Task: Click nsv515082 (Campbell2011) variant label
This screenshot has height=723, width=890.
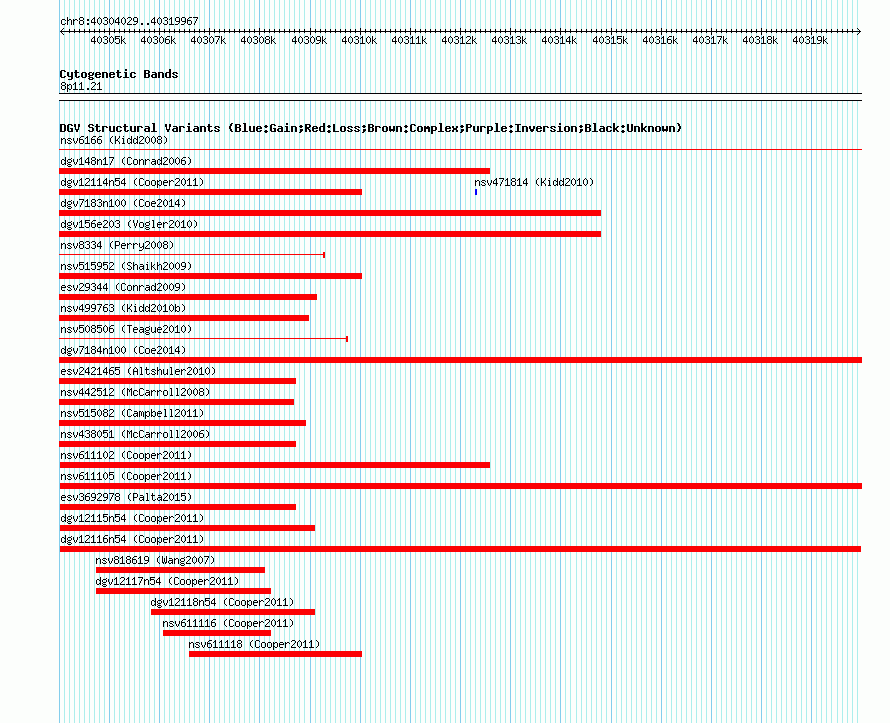Action: tap(132, 414)
